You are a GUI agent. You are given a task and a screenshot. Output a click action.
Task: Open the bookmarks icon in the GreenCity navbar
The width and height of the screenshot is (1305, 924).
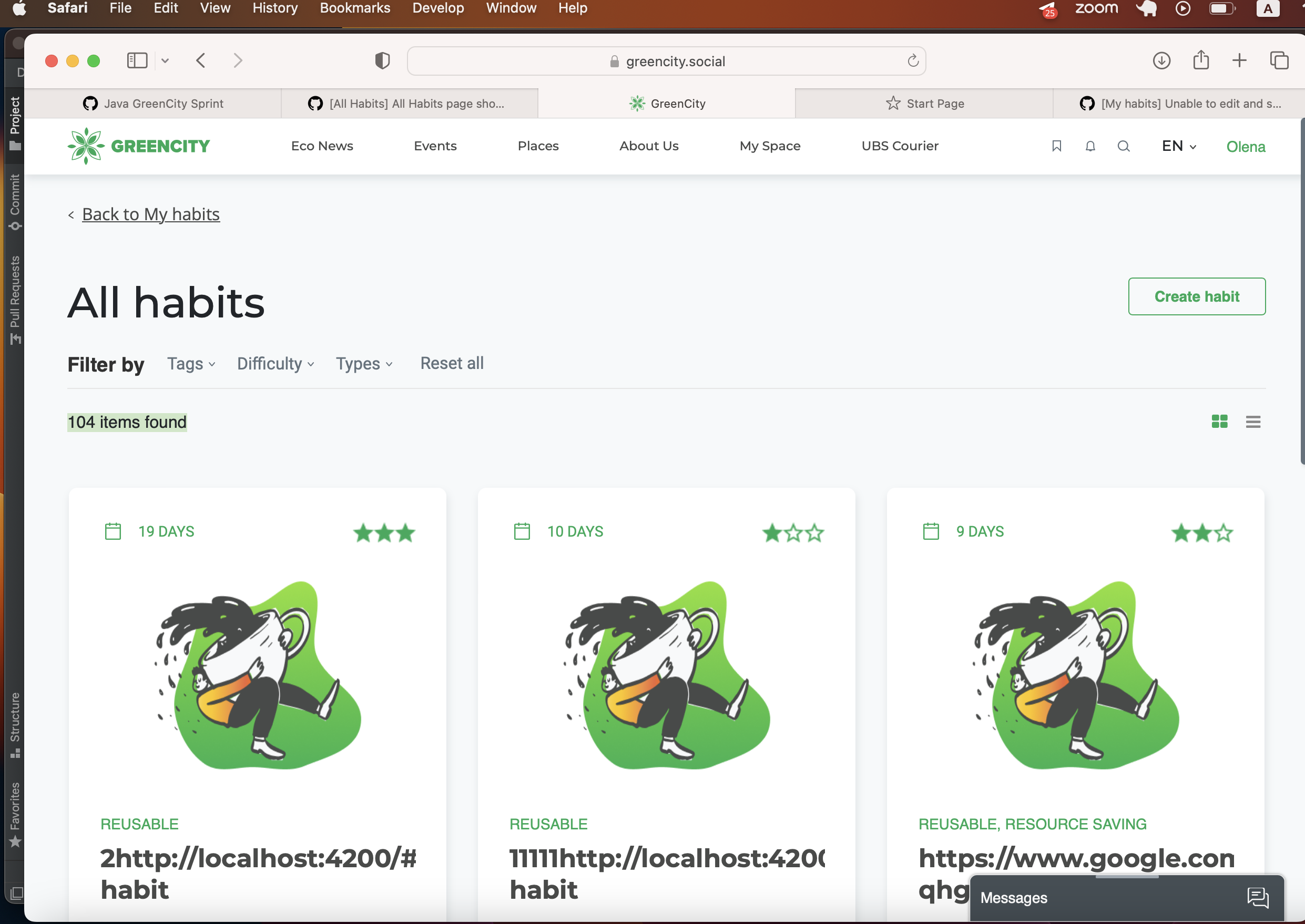pos(1056,146)
